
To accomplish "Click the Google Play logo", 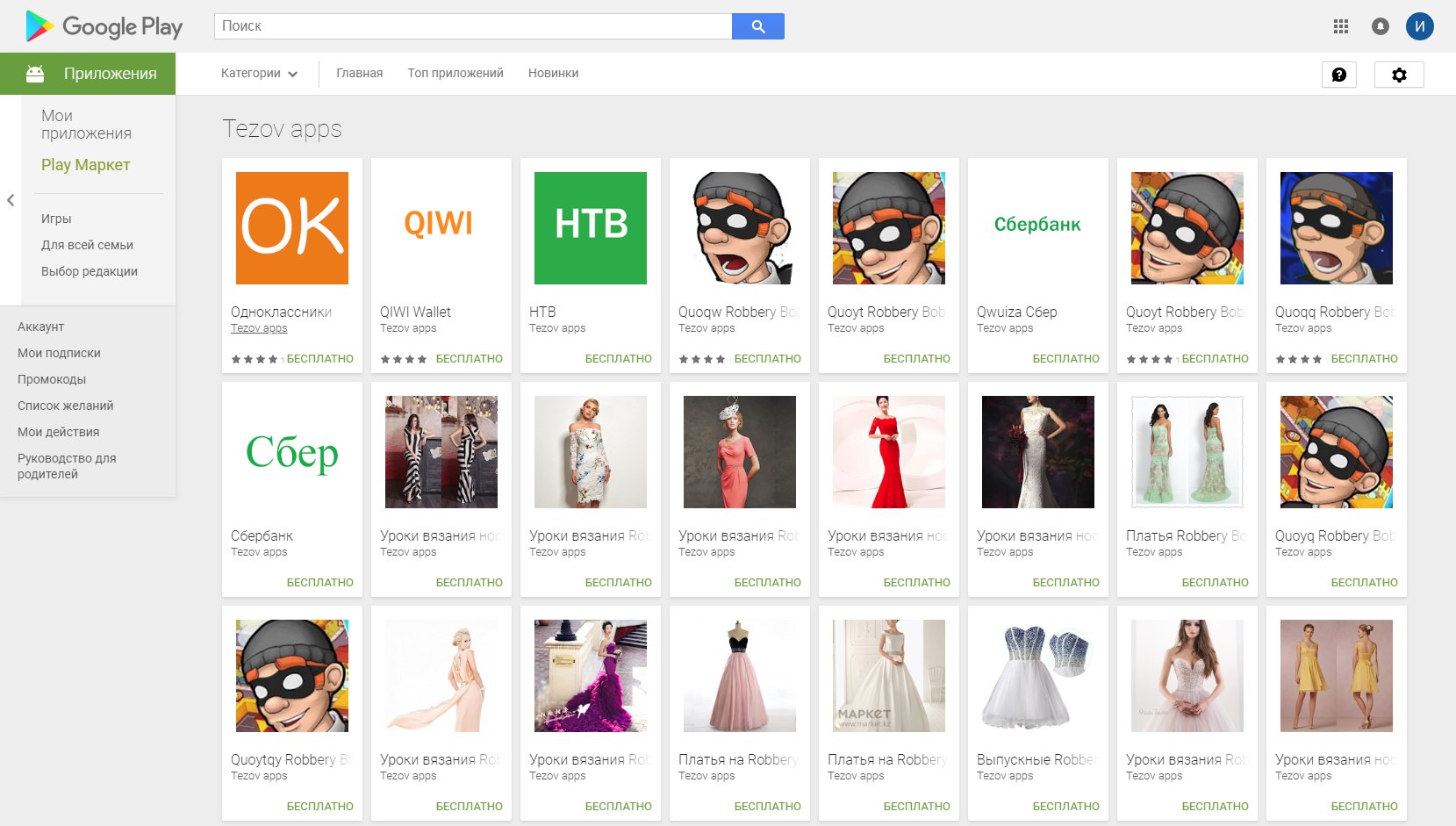I will click(104, 26).
